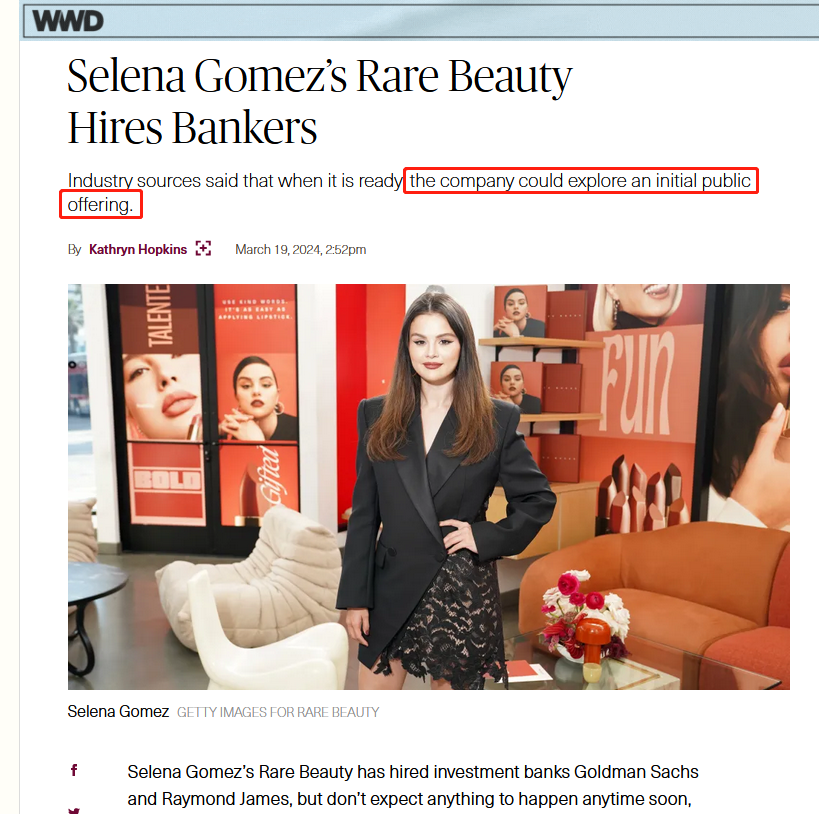Click the subheading beginning "Industry sources said"

coord(409,192)
